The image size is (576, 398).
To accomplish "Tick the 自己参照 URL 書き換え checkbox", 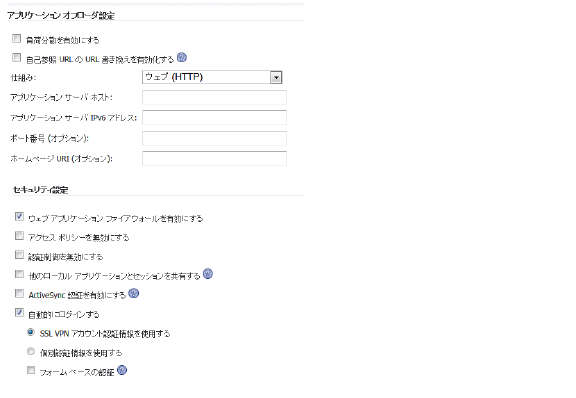I will point(17,57).
